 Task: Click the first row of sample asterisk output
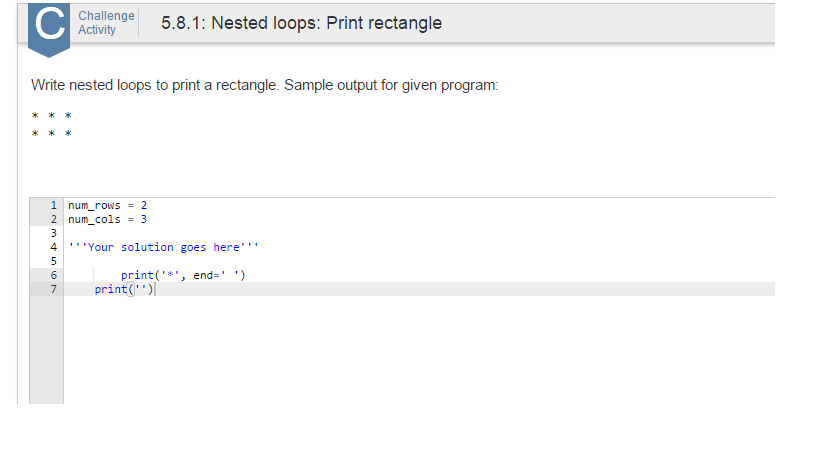coord(52,116)
